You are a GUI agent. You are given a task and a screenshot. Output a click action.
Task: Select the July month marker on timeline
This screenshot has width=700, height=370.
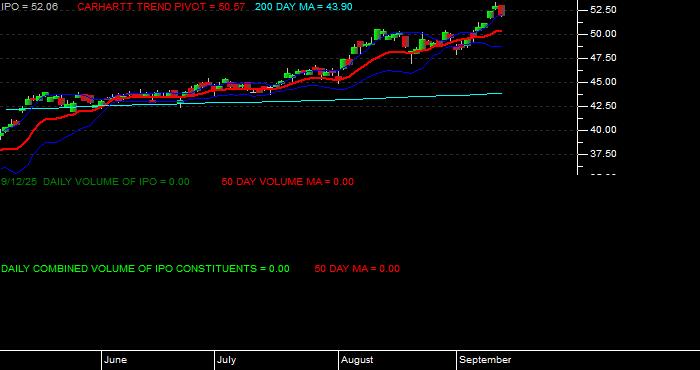coord(226,360)
